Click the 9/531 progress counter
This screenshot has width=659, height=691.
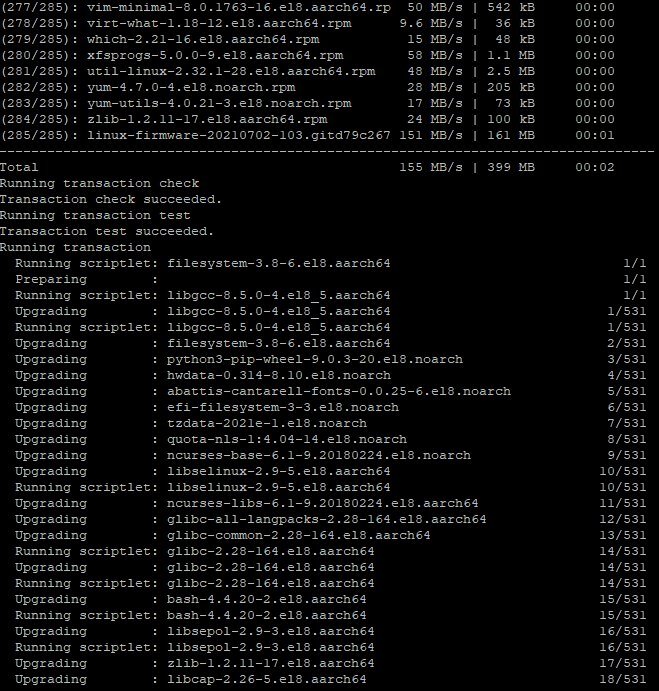tap(626, 455)
